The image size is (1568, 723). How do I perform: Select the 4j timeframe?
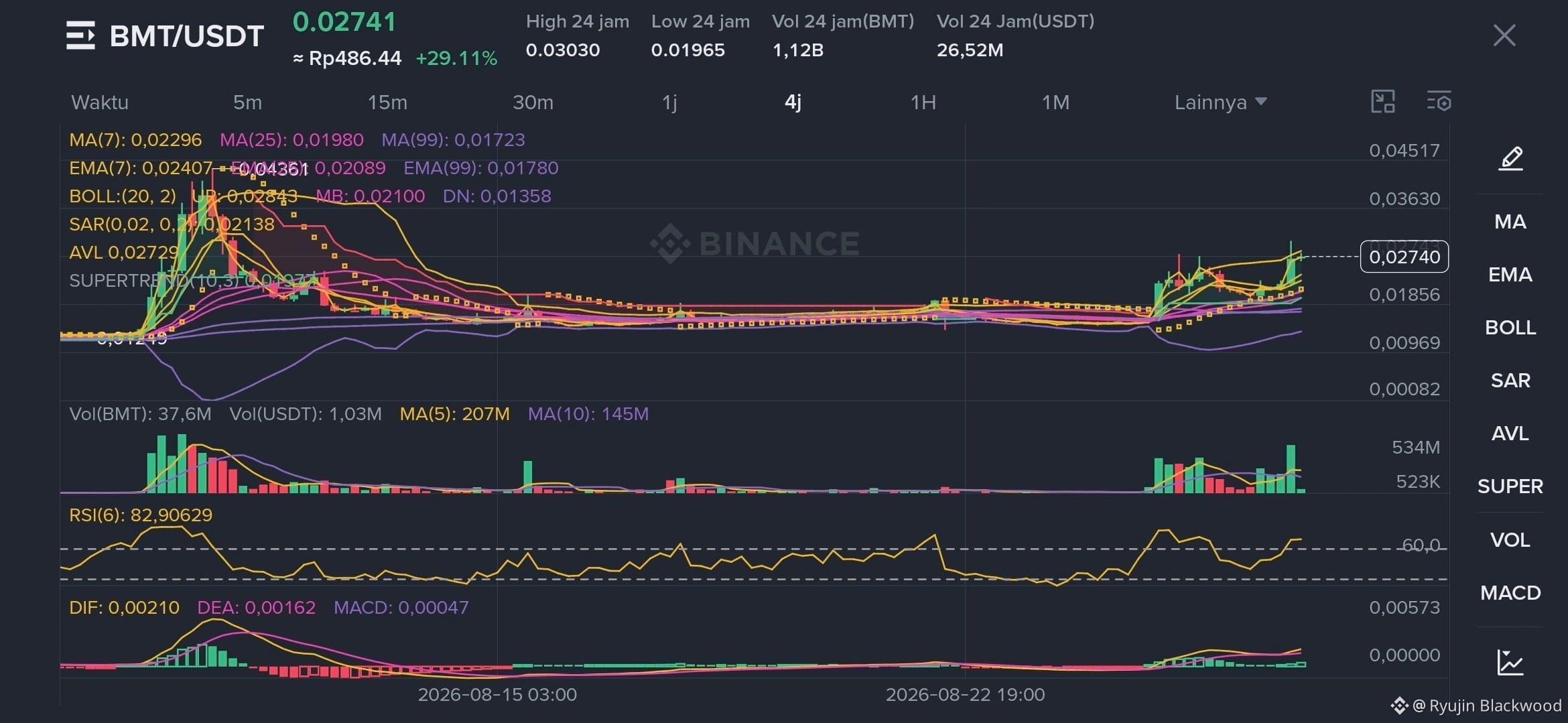[793, 103]
